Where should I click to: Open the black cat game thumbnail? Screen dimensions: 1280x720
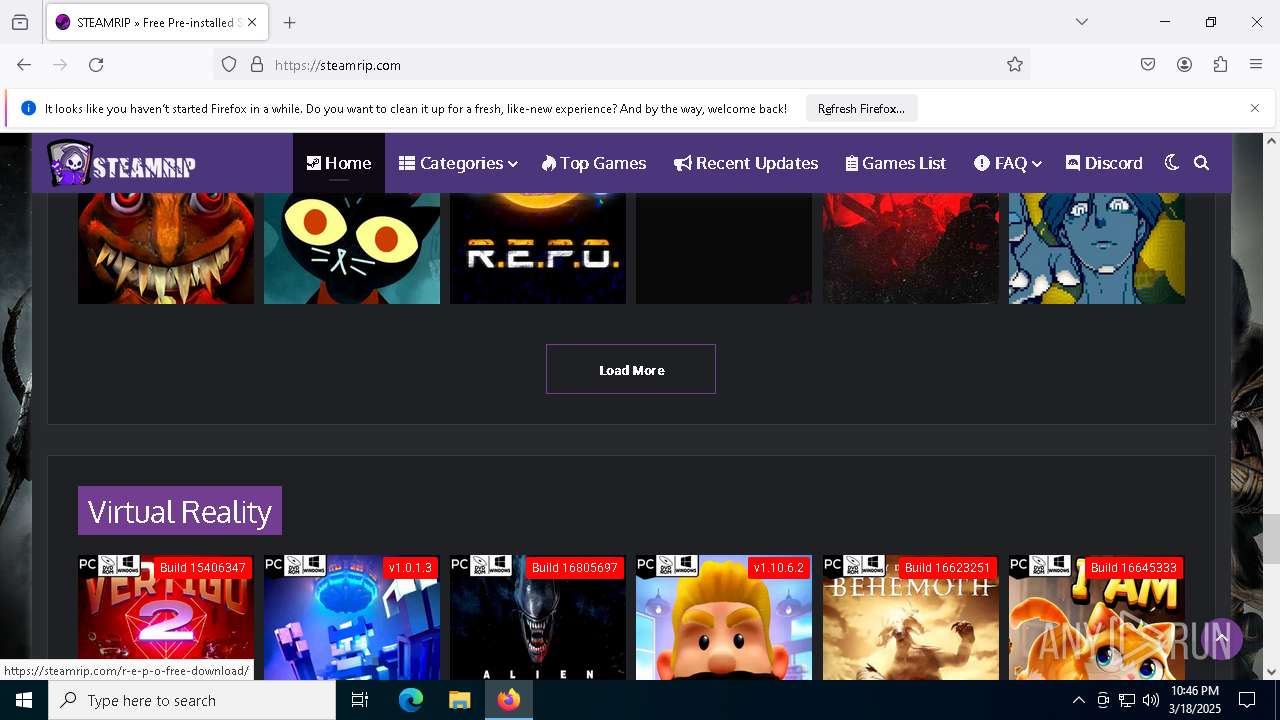[352, 248]
